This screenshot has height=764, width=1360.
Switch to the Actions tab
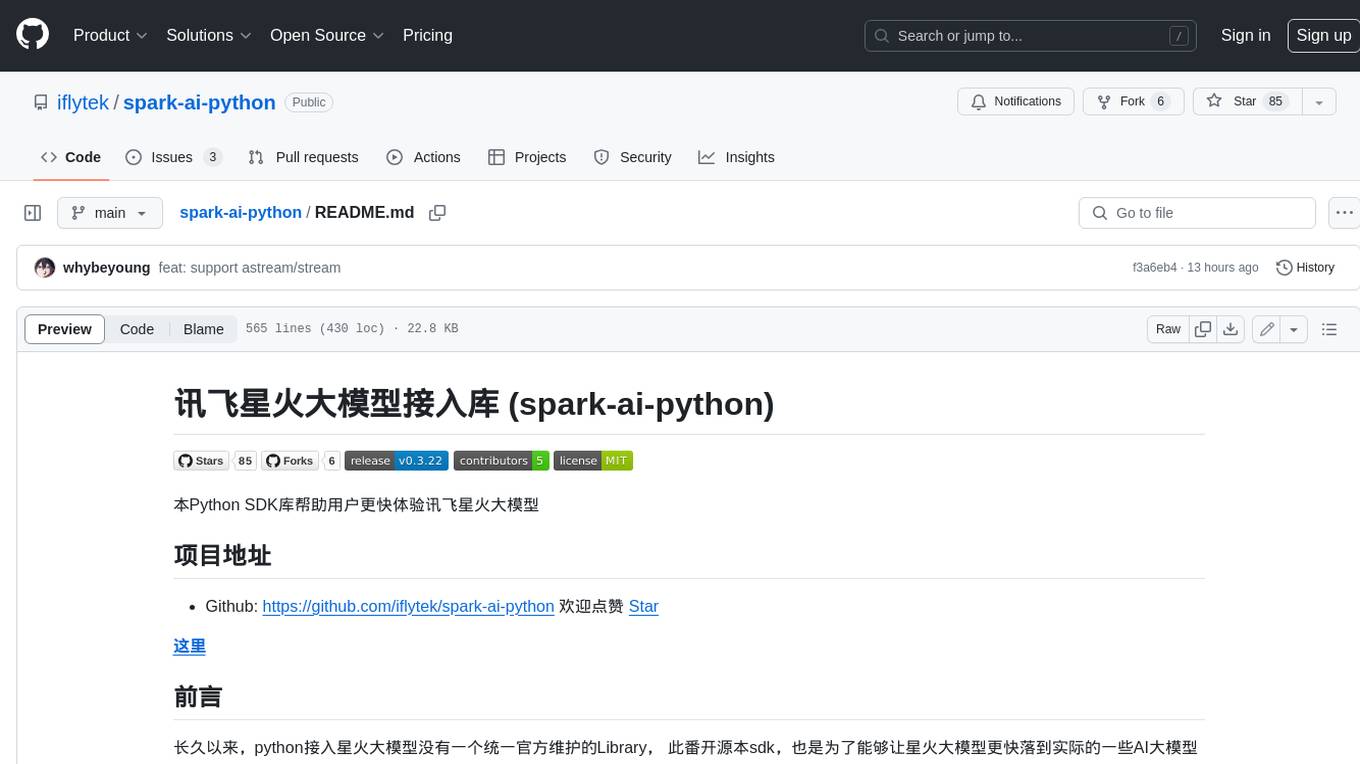(x=423, y=157)
